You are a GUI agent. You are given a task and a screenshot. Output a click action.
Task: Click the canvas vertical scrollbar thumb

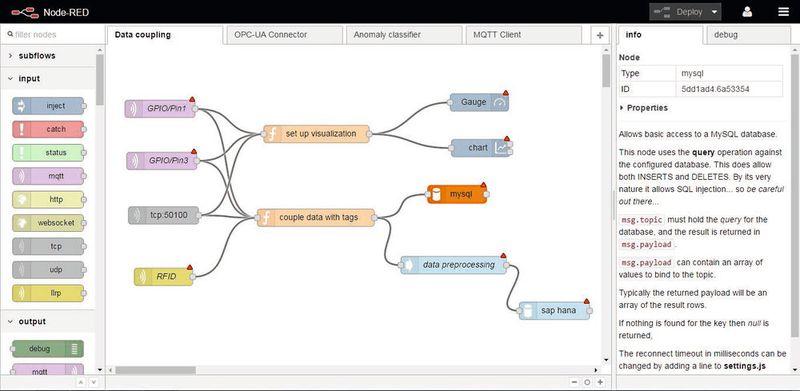click(x=606, y=70)
